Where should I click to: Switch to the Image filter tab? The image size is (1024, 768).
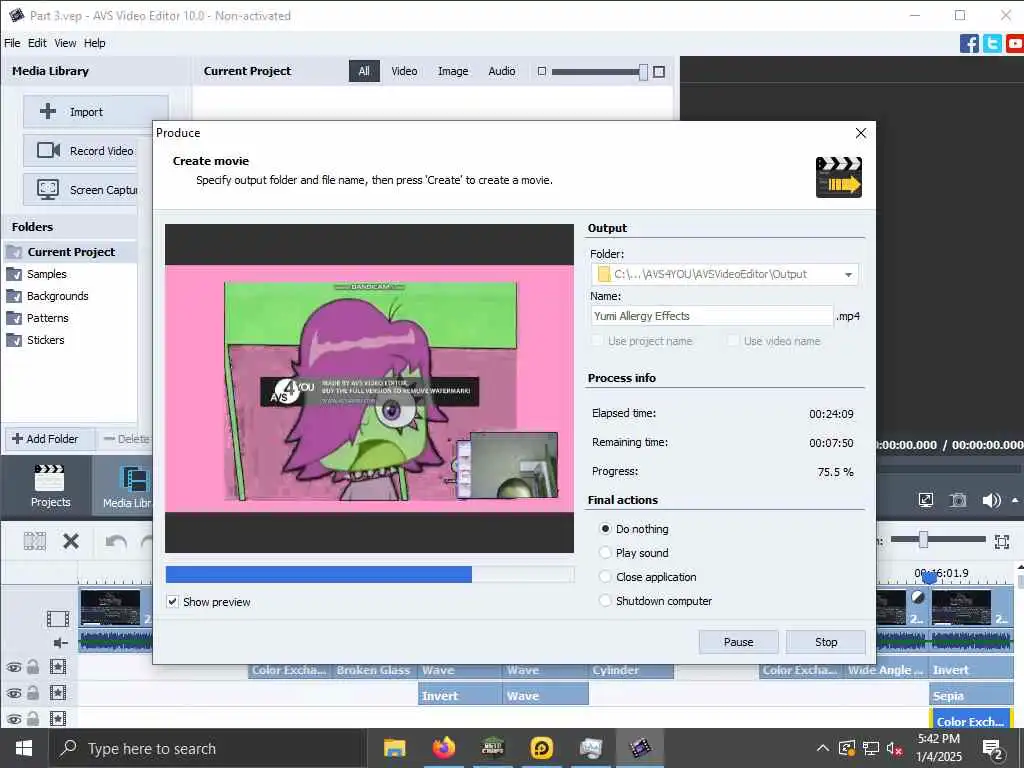pyautogui.click(x=453, y=71)
